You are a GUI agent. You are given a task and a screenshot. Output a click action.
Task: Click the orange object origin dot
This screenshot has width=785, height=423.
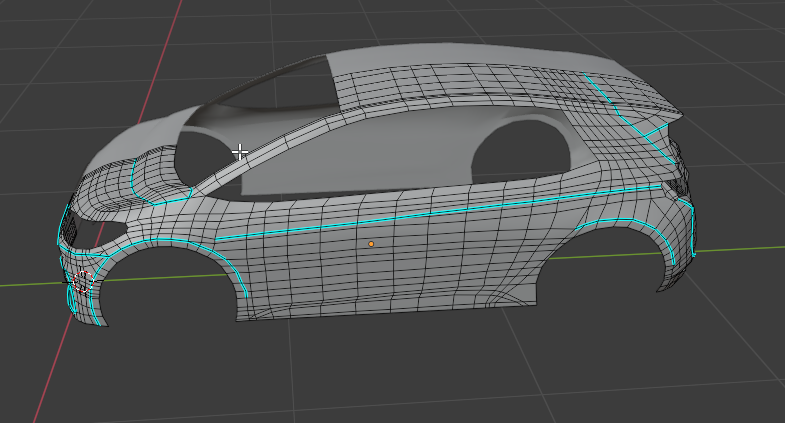coord(371,244)
